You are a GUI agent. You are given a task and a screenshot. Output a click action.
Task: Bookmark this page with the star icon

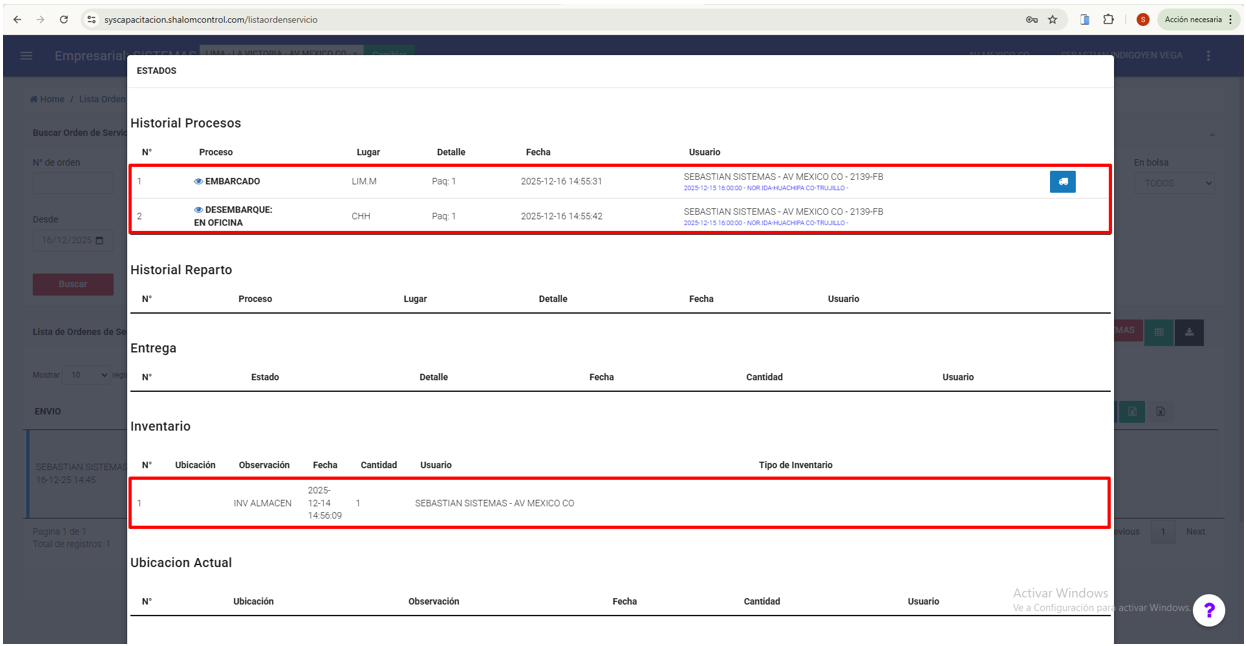pyautogui.click(x=1053, y=19)
